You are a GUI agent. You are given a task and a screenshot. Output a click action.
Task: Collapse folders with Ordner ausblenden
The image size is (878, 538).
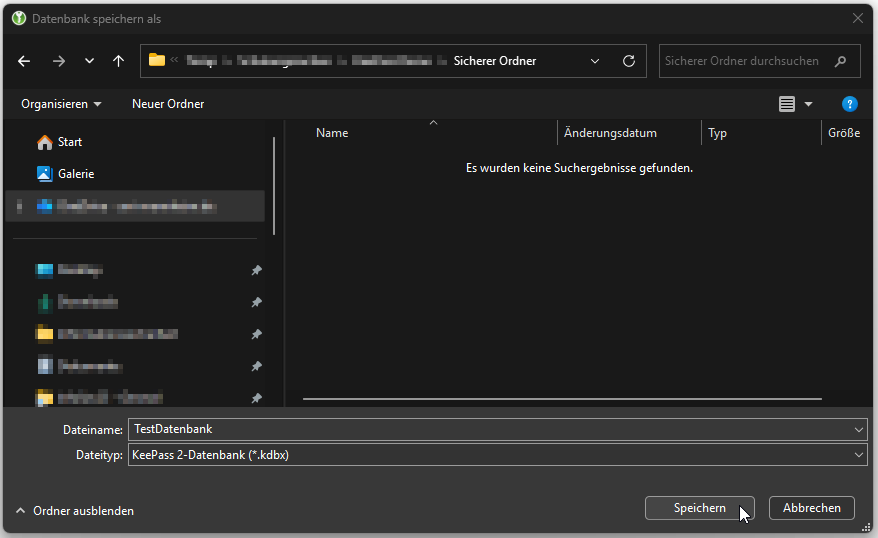(x=75, y=511)
